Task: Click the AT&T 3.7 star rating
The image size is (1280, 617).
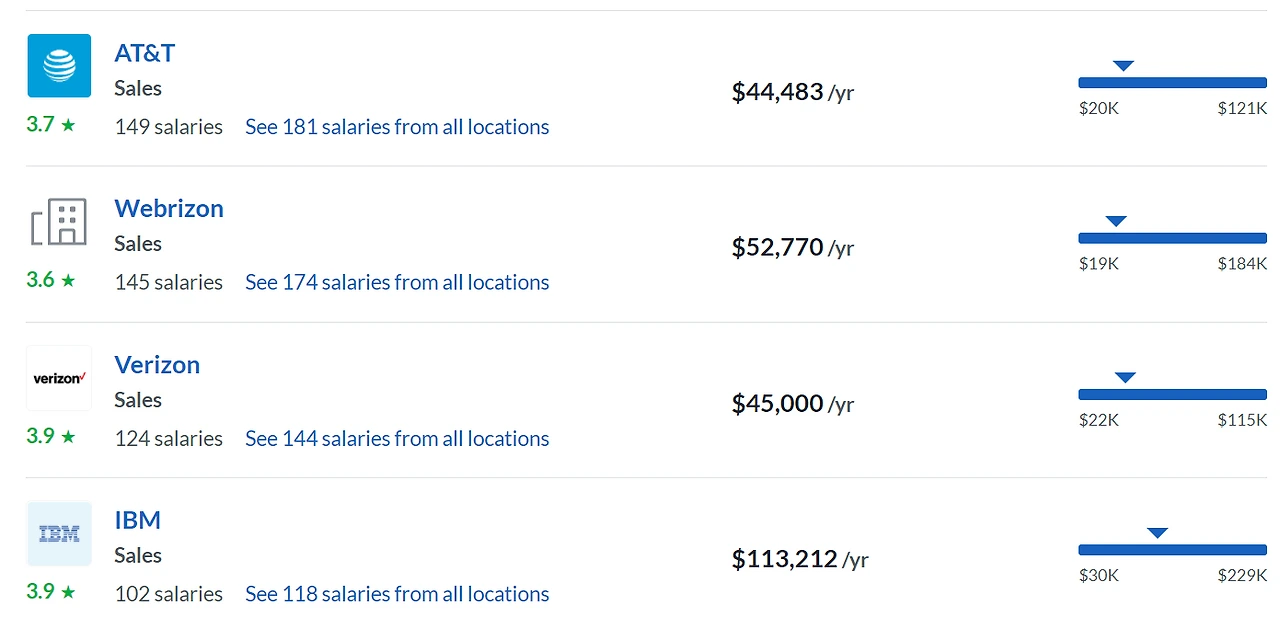Action: tap(51, 125)
